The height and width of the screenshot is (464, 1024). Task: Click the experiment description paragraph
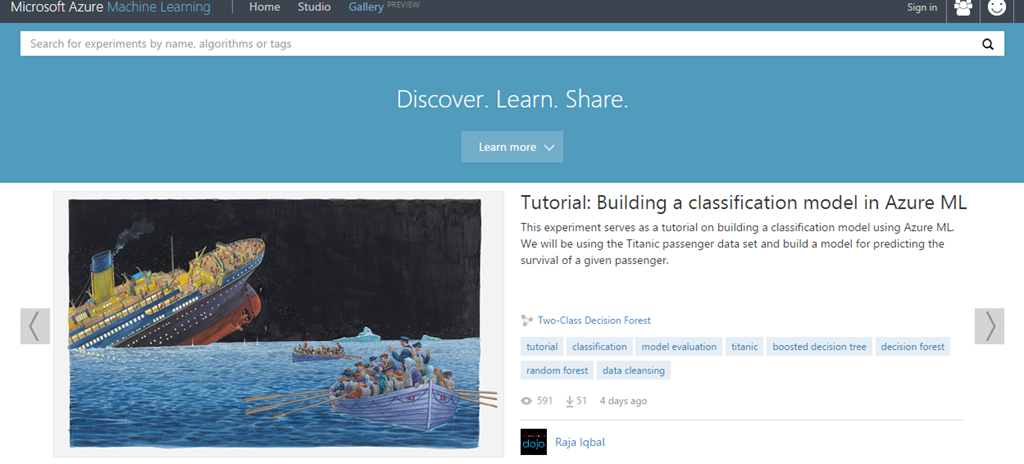(738, 244)
